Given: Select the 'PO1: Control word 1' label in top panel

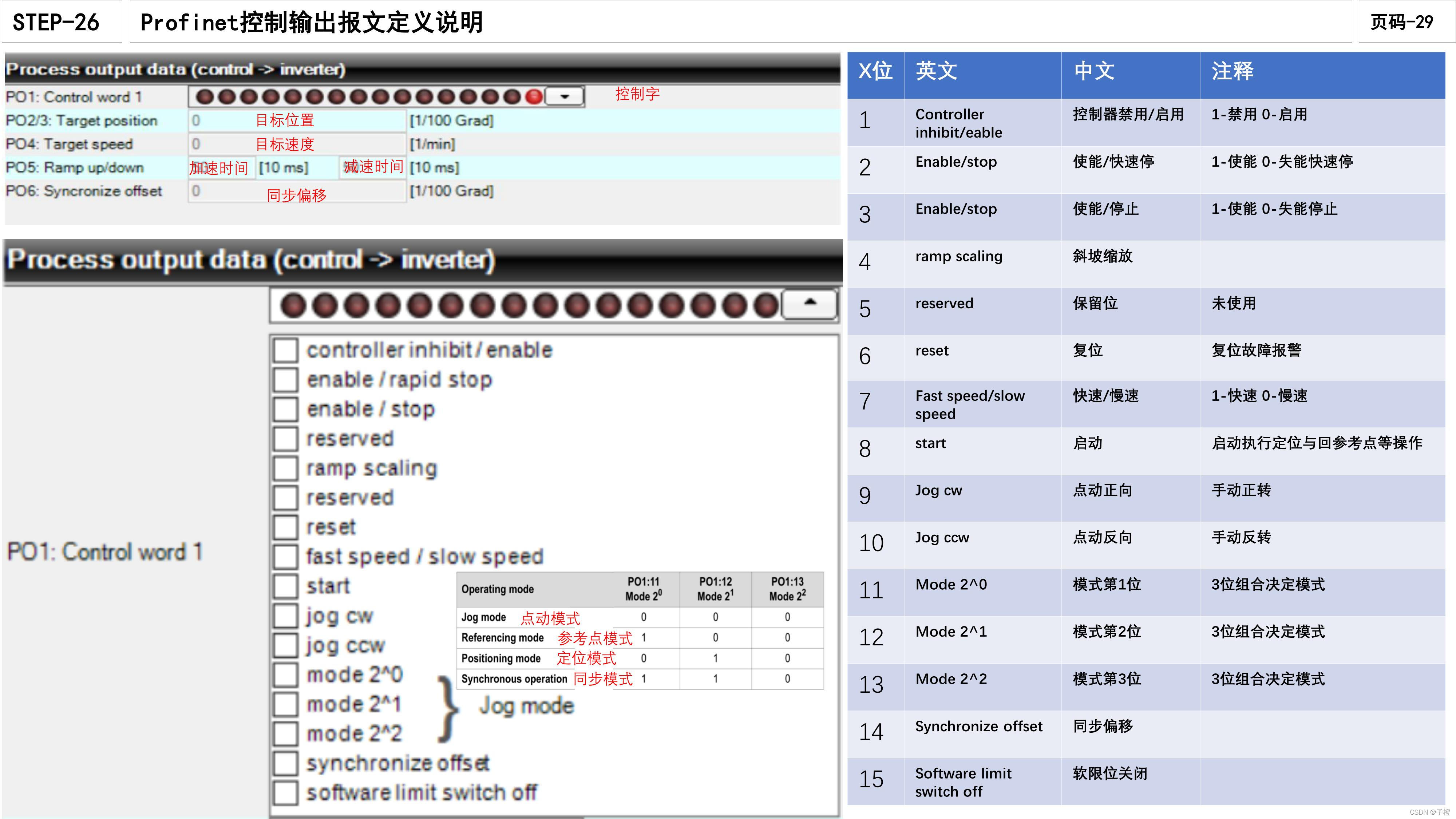Looking at the screenshot, I should [x=74, y=97].
